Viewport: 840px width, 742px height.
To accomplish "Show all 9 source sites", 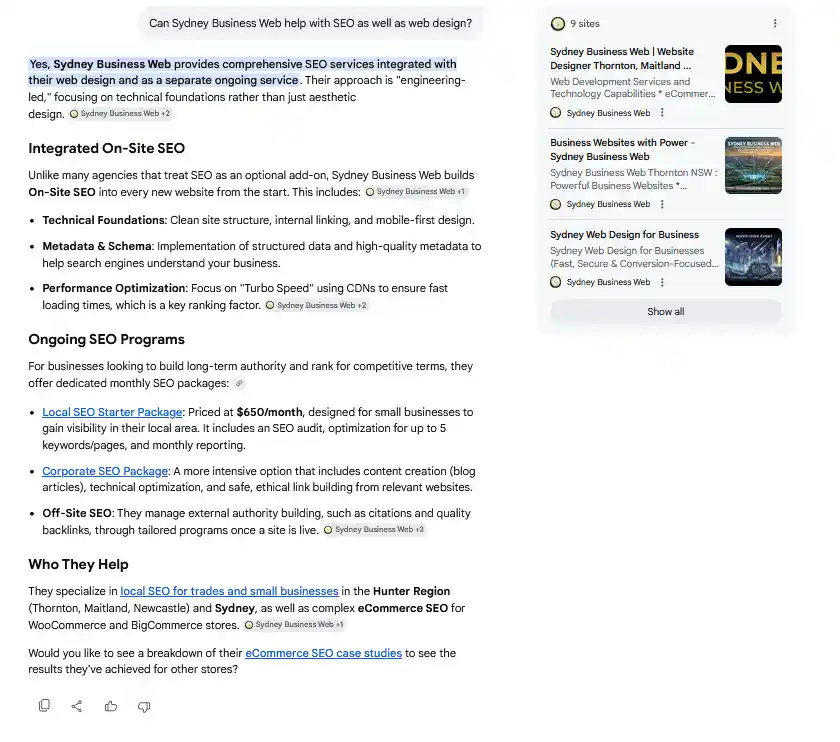I will [665, 312].
